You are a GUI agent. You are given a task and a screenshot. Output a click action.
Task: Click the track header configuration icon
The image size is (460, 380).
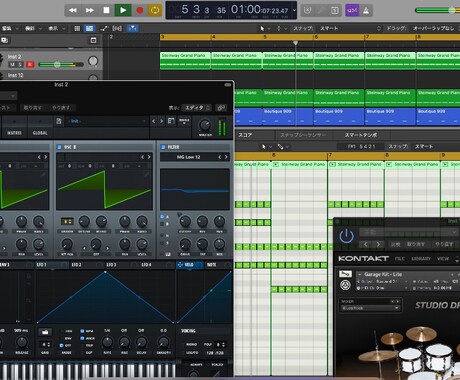point(94,40)
